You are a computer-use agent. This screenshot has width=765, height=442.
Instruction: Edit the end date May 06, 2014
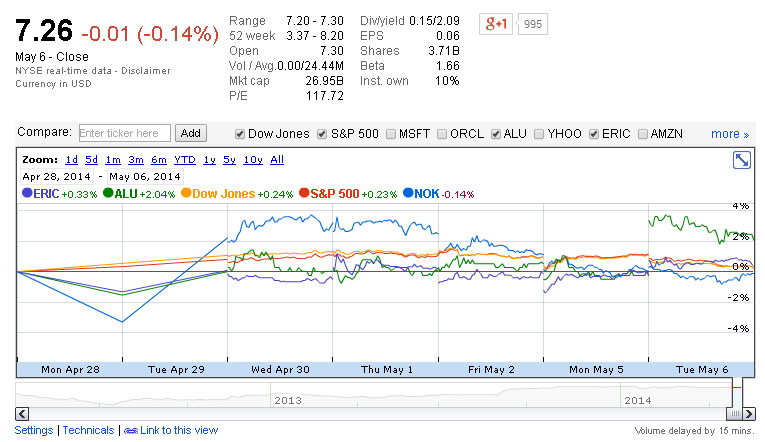145,177
